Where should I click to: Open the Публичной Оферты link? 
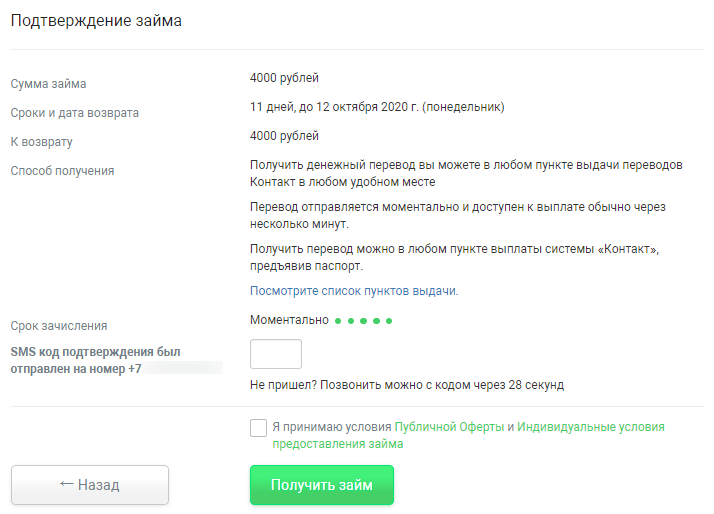point(449,427)
